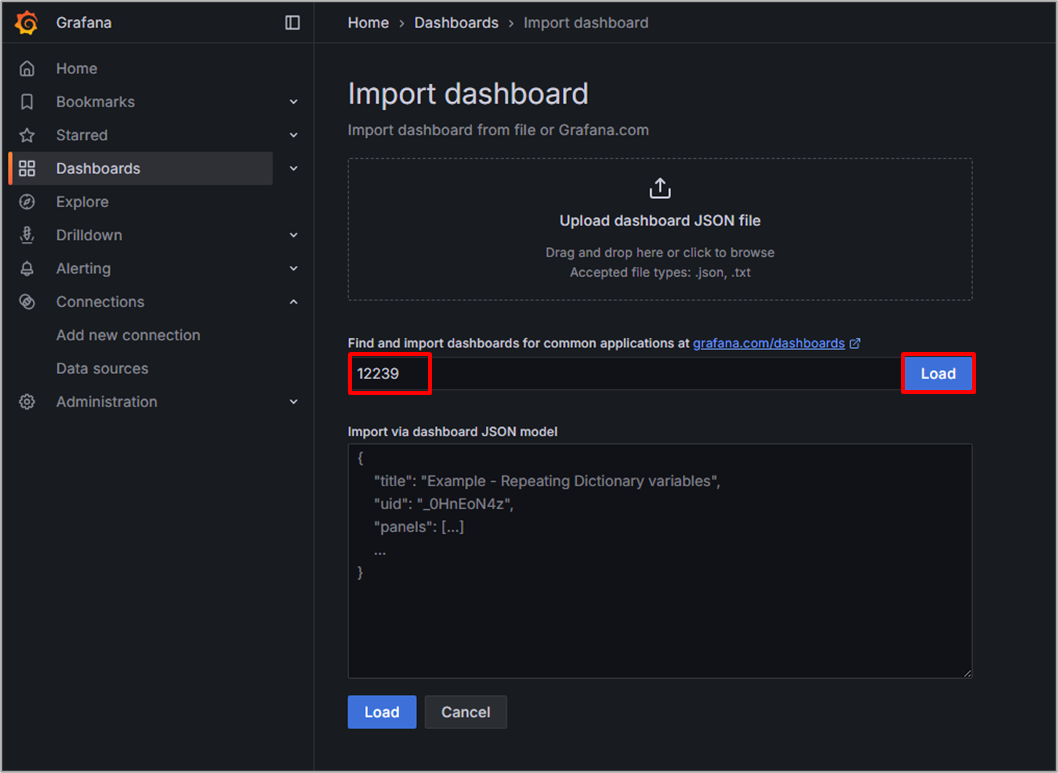The width and height of the screenshot is (1058, 773).
Task: Click the Alerting bell icon
Action: 27,269
